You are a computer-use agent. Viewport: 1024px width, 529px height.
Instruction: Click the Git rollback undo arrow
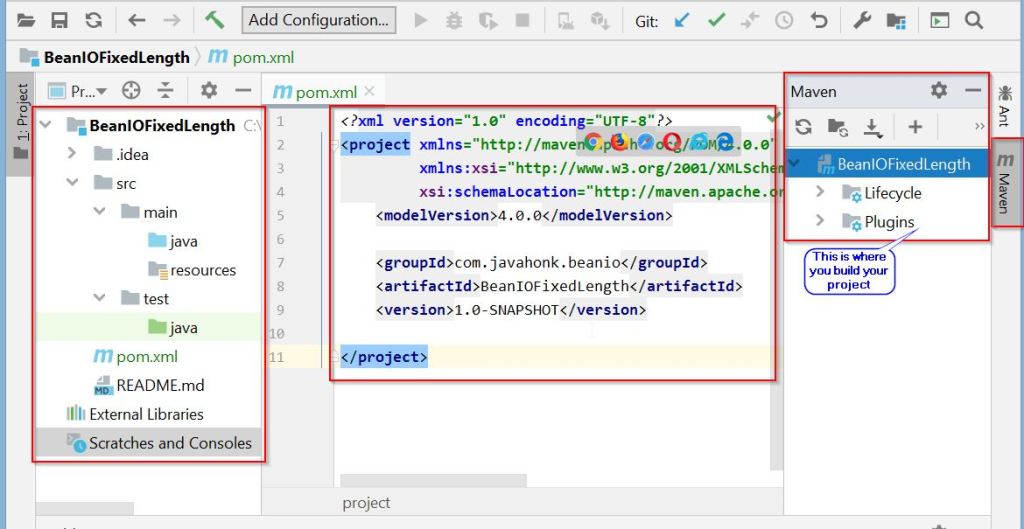click(818, 20)
